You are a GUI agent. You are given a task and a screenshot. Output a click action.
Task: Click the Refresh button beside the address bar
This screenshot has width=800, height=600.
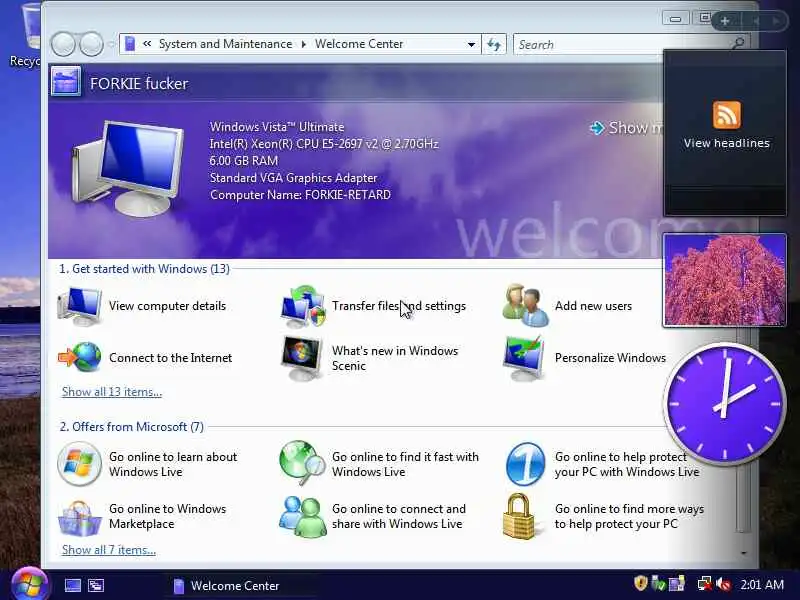[x=494, y=44]
